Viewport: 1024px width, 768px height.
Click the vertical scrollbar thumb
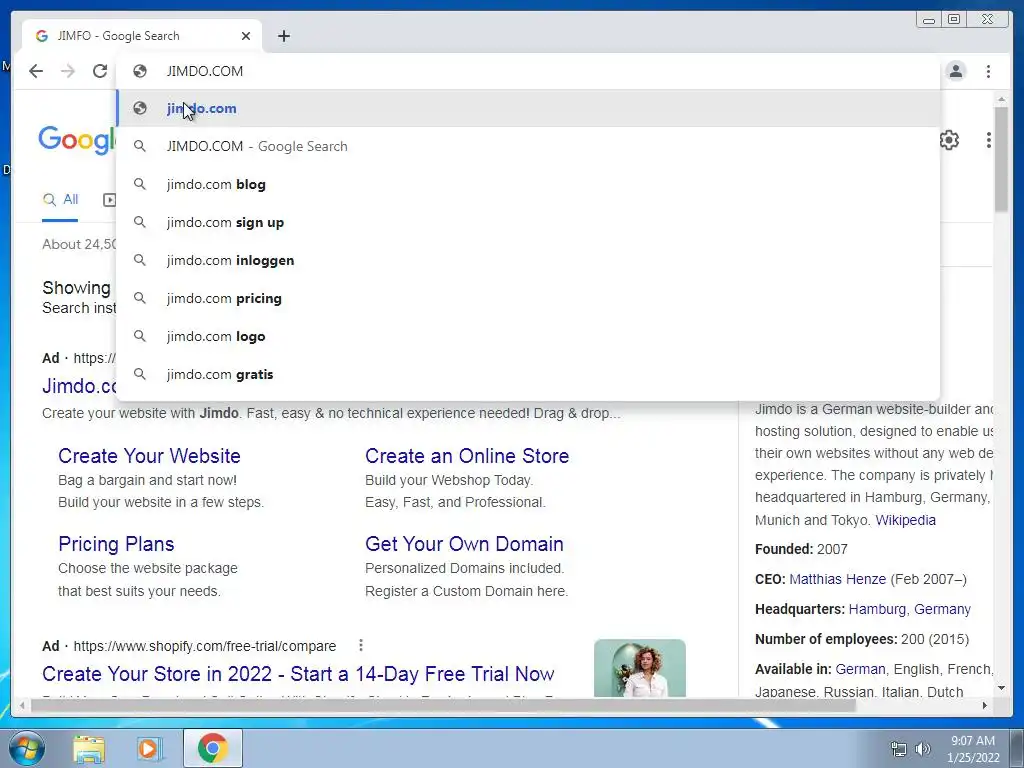tap(1001, 159)
